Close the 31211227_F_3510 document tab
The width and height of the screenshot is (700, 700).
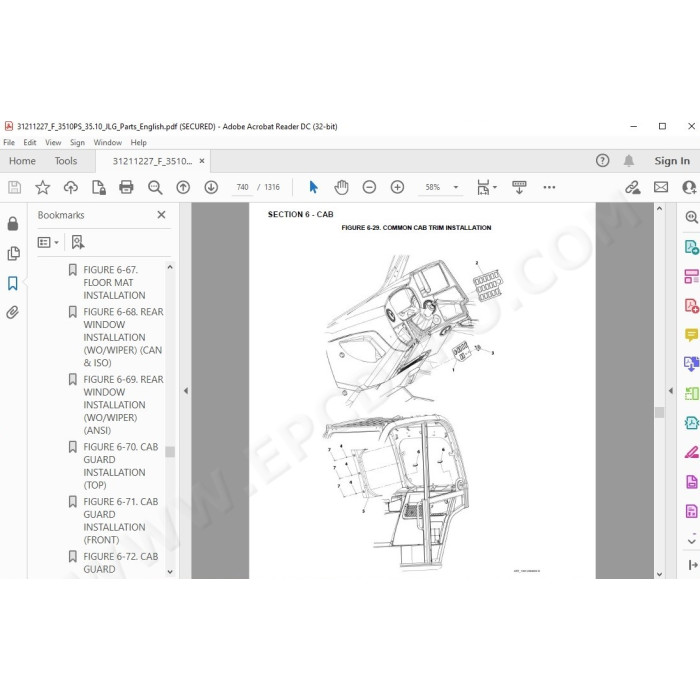(202, 161)
